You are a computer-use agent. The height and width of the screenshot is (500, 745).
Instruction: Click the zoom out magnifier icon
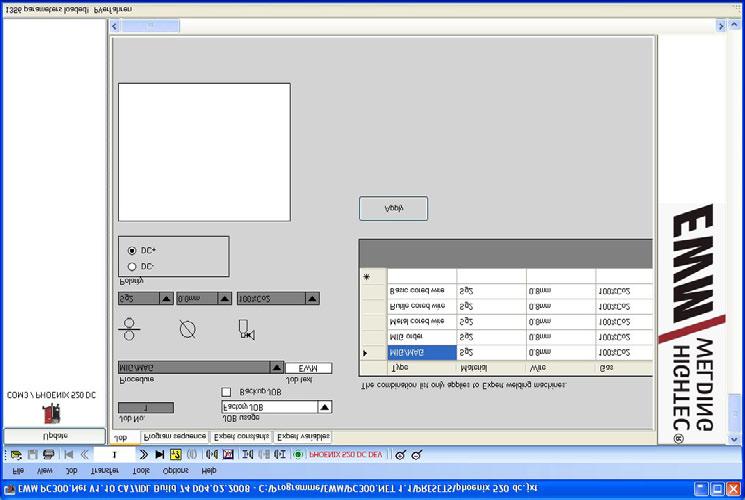(417, 455)
